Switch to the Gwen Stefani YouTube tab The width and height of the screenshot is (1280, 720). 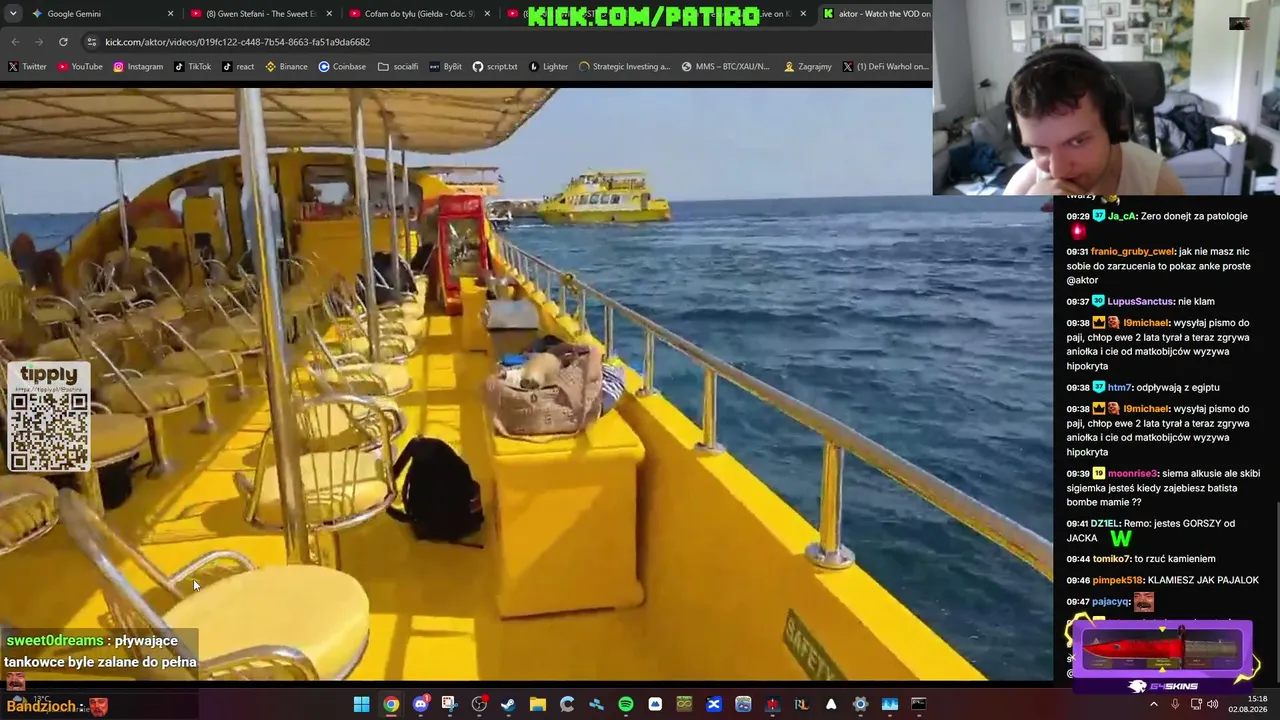[x=262, y=14]
